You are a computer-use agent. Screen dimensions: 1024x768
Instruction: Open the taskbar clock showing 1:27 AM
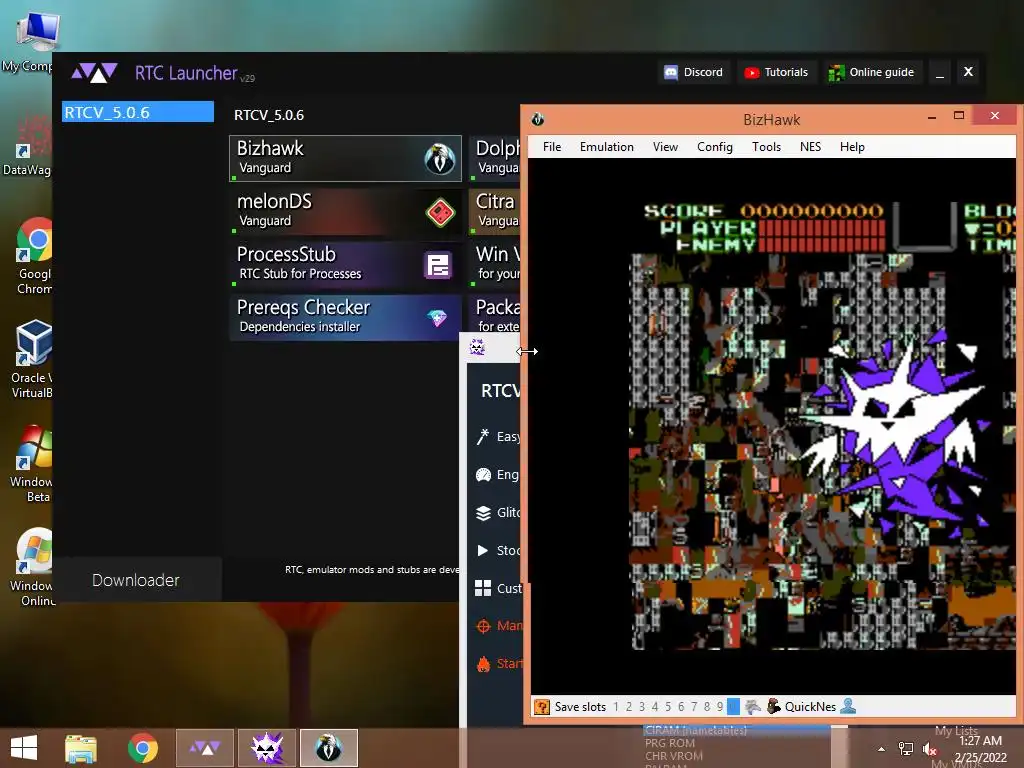(980, 749)
